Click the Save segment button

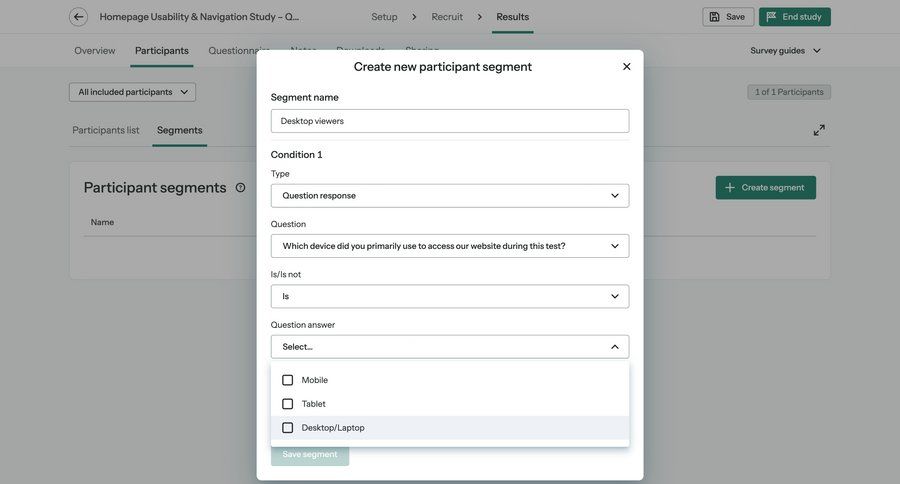point(310,455)
